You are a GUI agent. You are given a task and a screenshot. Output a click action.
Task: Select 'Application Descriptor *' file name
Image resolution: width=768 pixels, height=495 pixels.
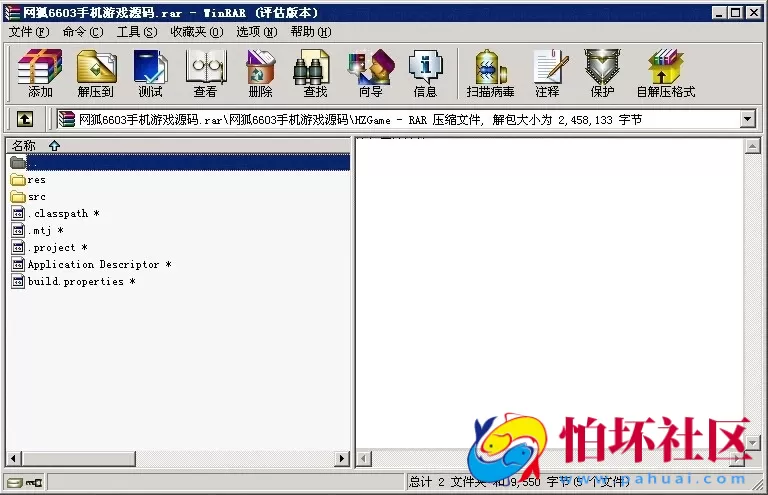pos(99,264)
